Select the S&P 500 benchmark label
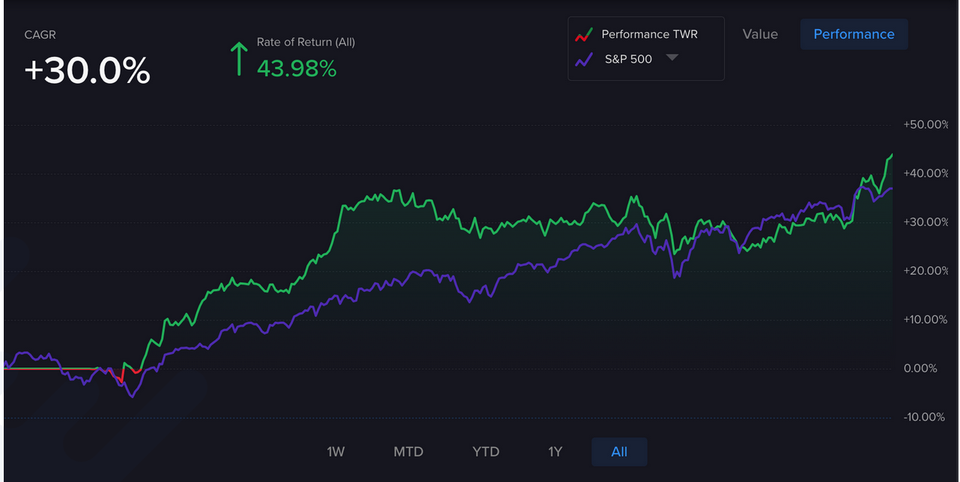The height and width of the screenshot is (482, 960). (x=628, y=59)
